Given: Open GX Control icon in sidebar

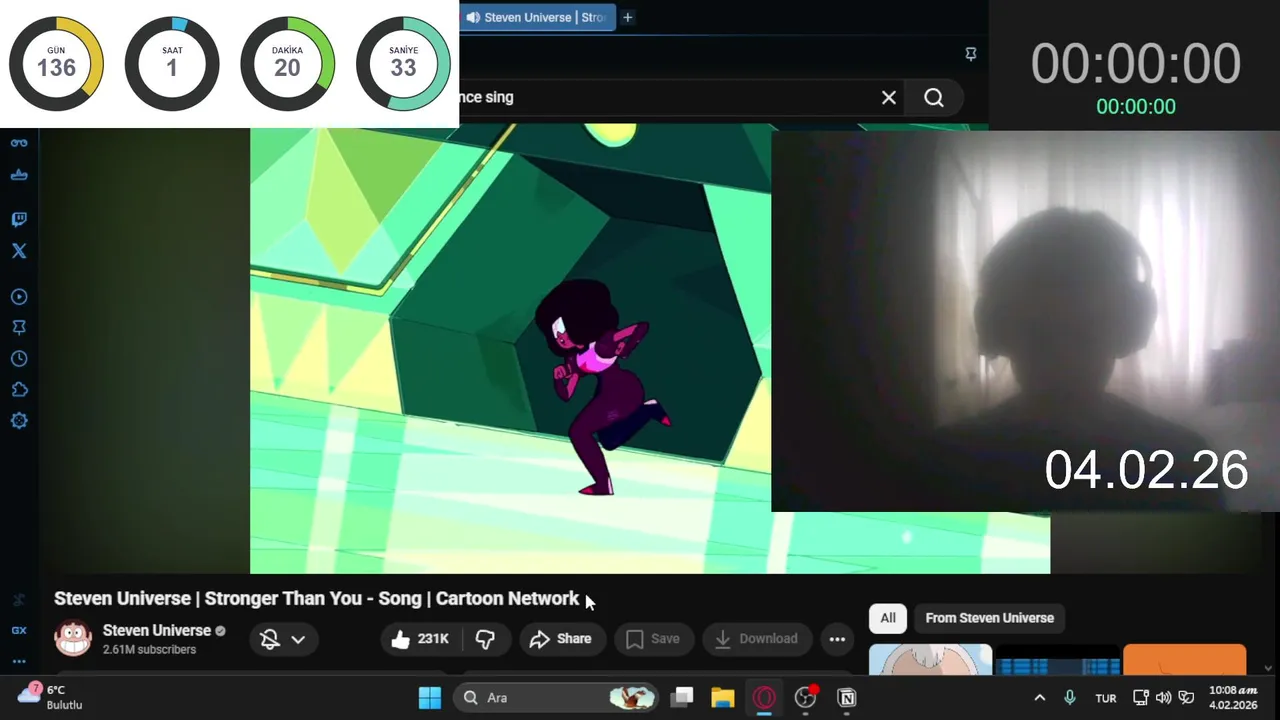Looking at the screenshot, I should (19, 143).
